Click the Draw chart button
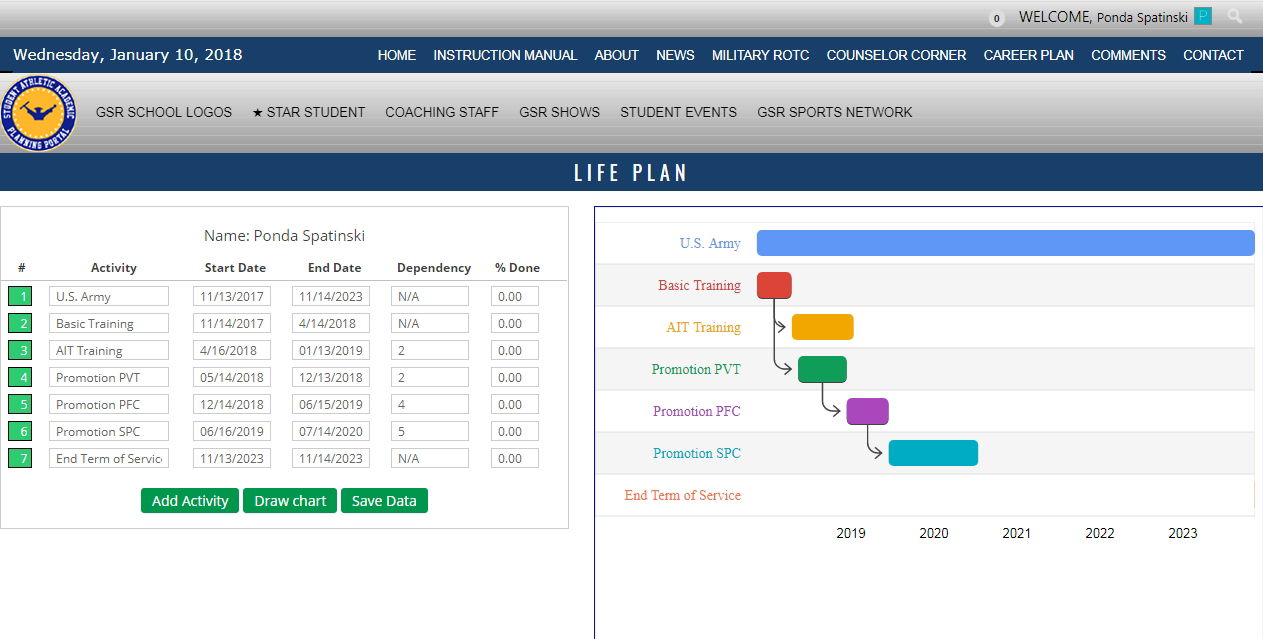 [x=290, y=501]
